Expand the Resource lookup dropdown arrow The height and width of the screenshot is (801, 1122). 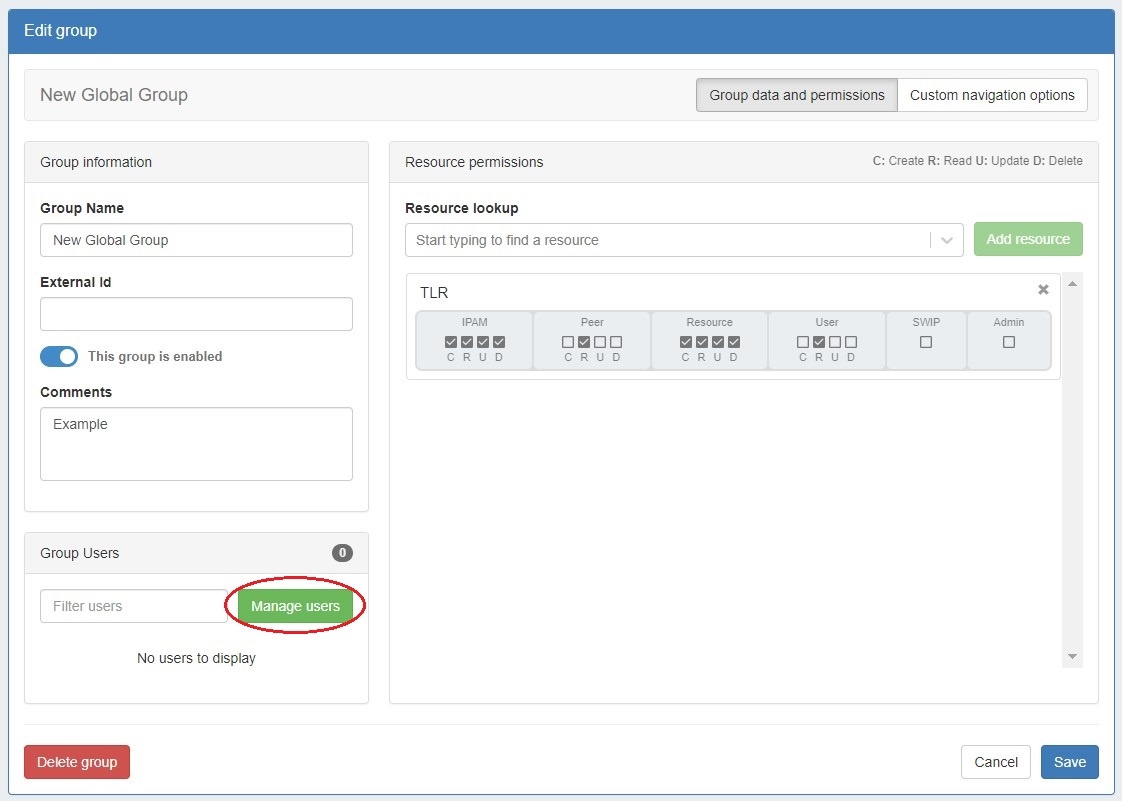946,241
